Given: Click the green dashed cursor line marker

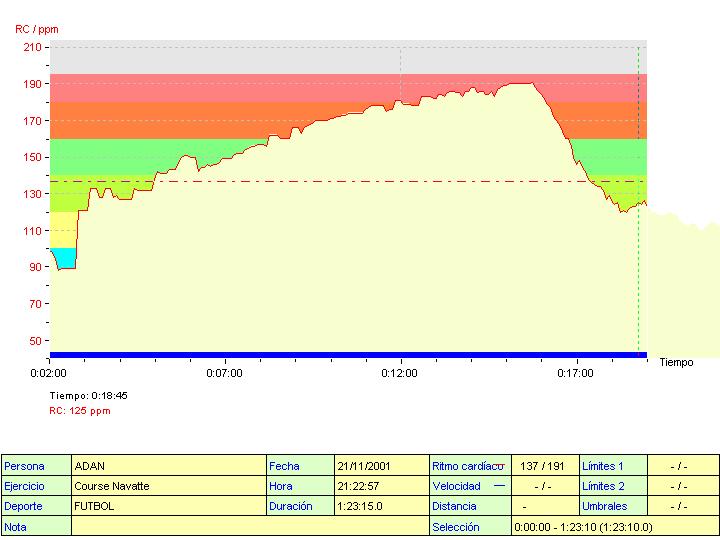Looking at the screenshot, I should (638, 202).
